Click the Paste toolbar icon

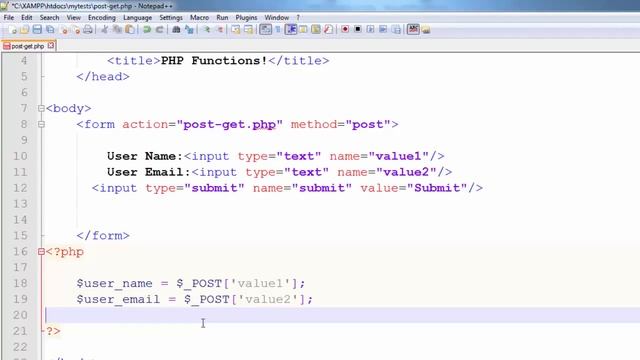click(x=130, y=29)
